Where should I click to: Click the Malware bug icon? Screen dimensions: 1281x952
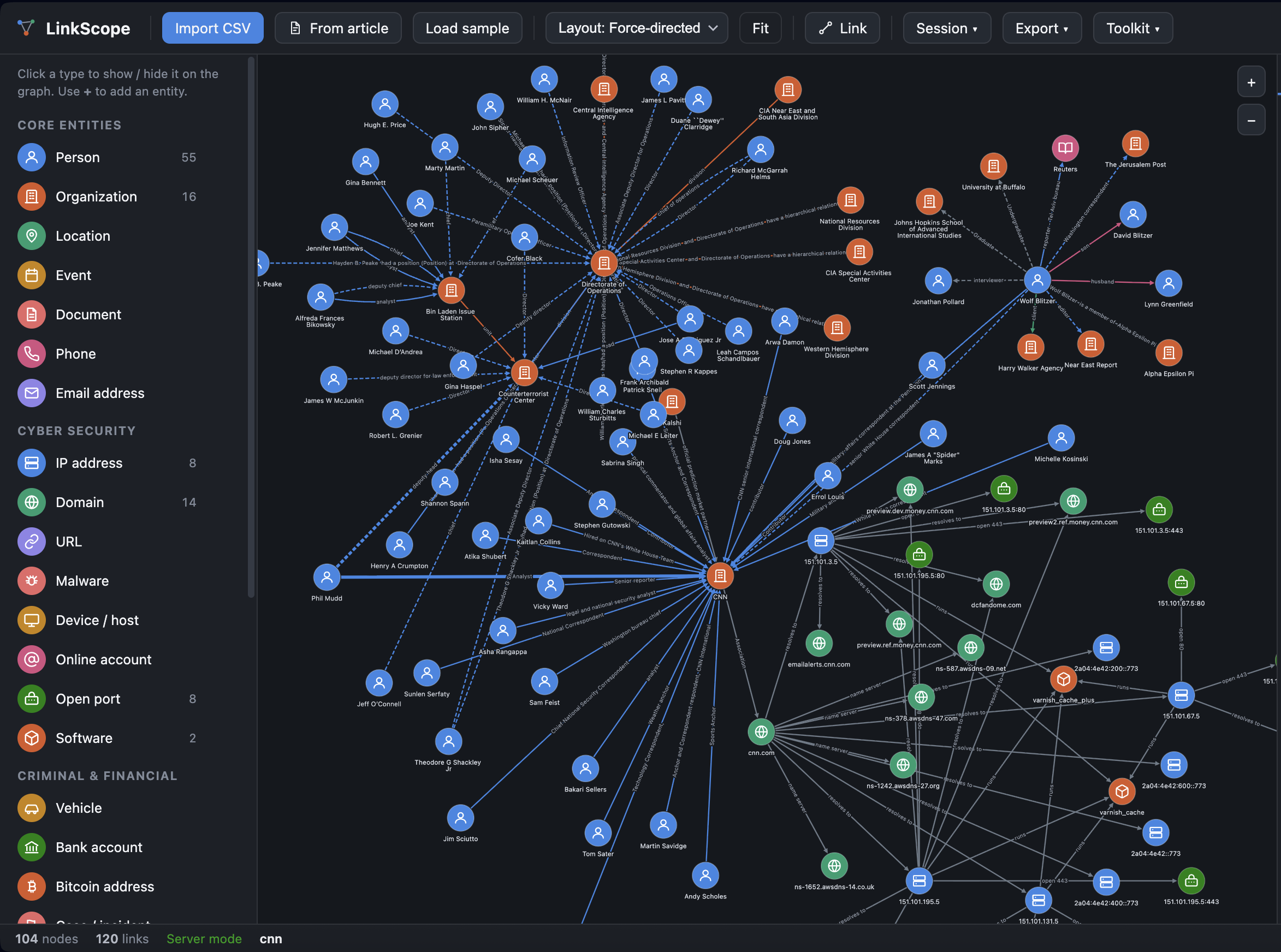pyautogui.click(x=32, y=581)
